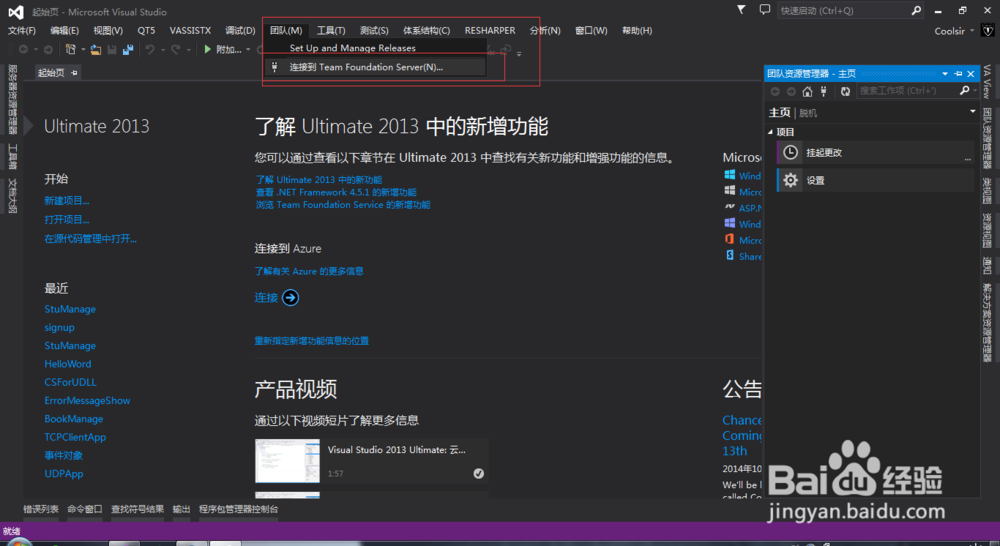Click the blue Azure 连接 arrow icon
The height and width of the screenshot is (546, 1000).
click(290, 298)
